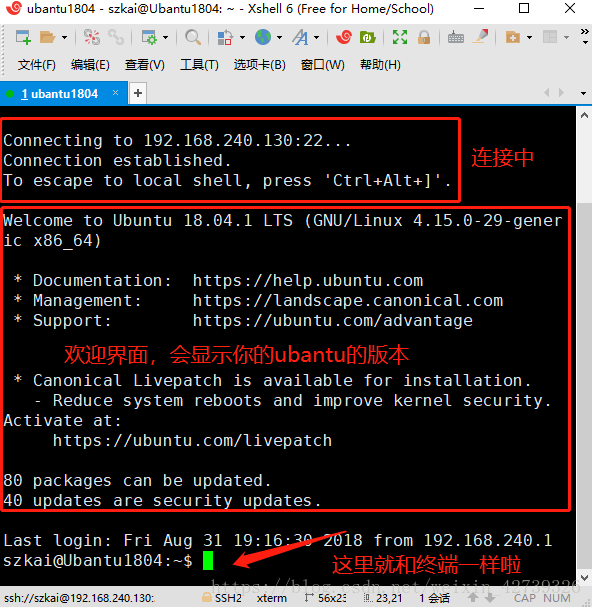Click the status bar up arrow icon
The width and height of the screenshot is (592, 607).
pos(473,598)
